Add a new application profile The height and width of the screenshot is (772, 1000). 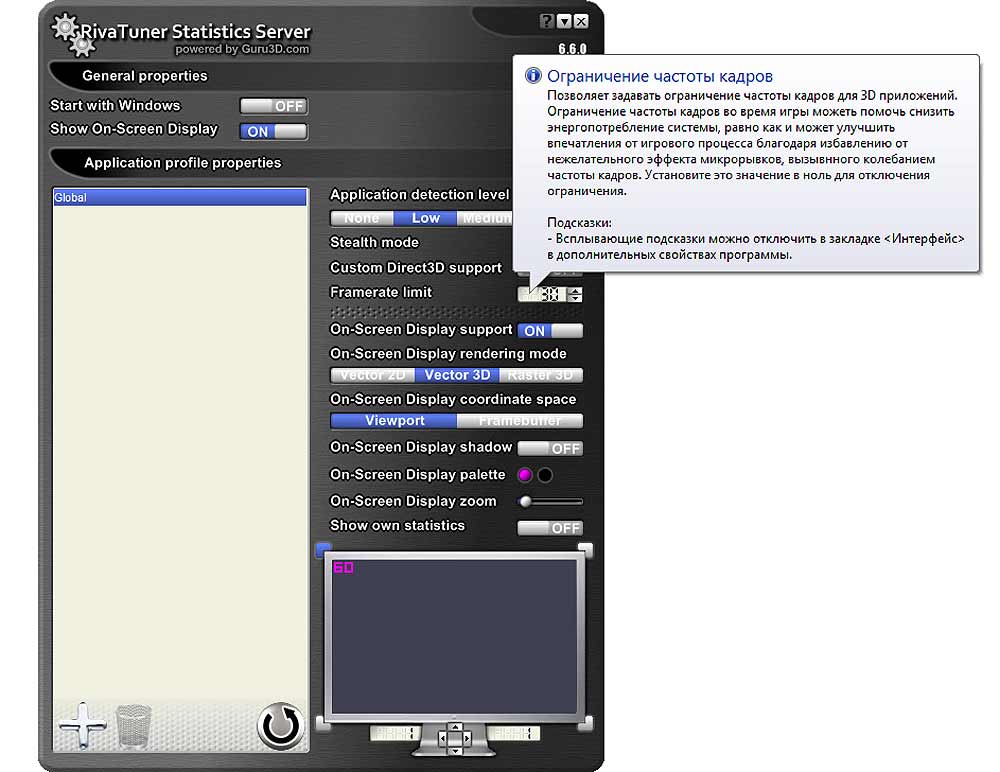click(x=82, y=725)
